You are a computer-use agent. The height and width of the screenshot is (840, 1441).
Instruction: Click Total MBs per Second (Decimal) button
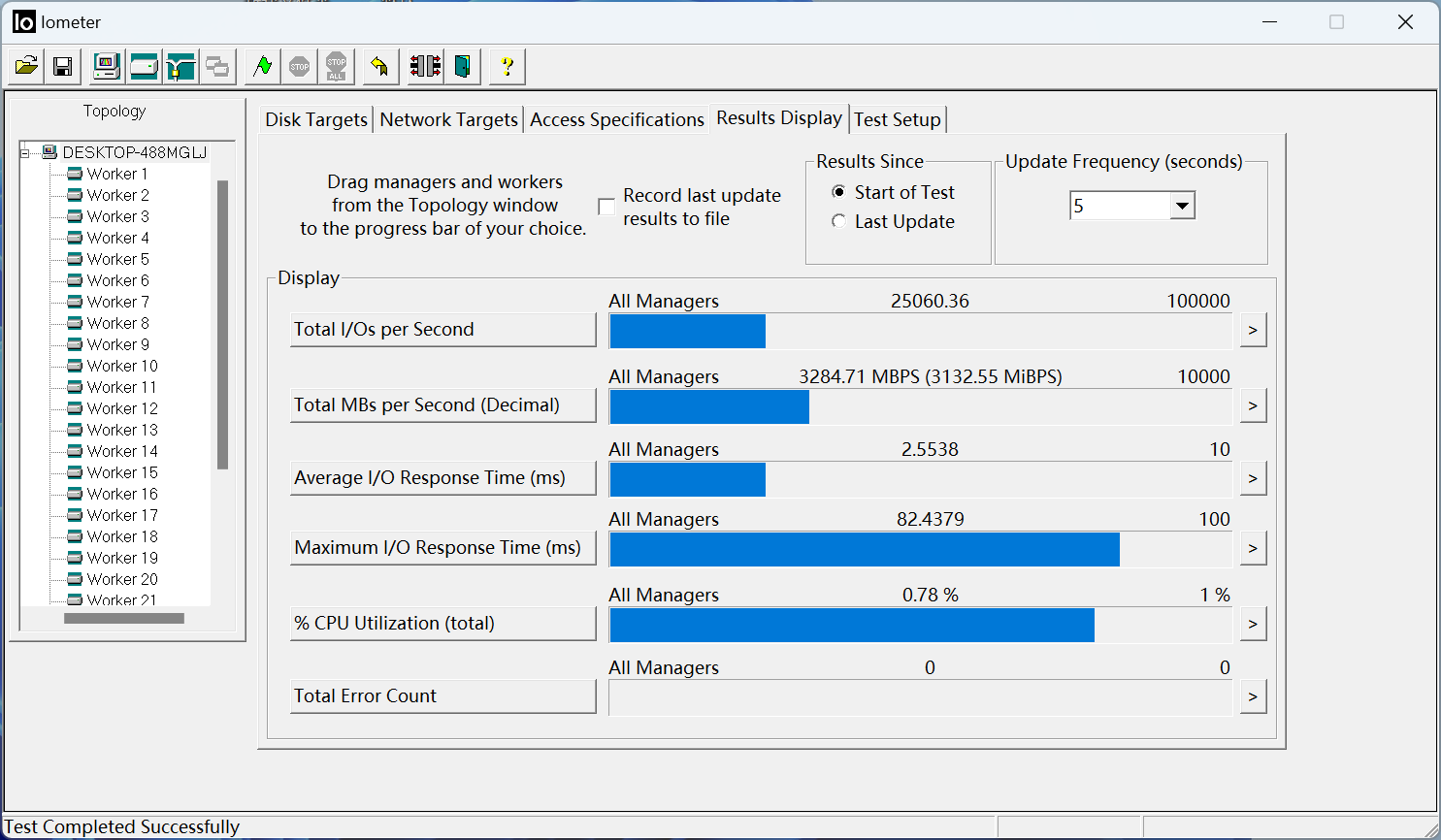443,405
